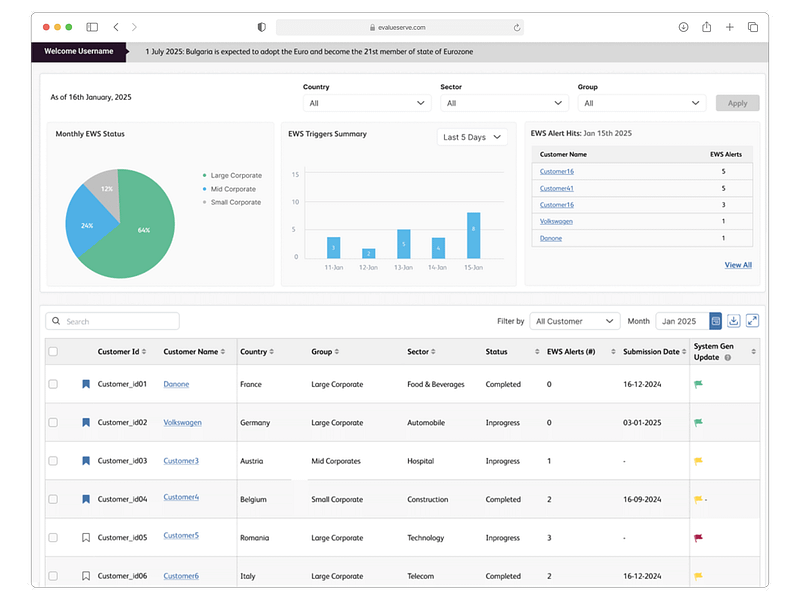The height and width of the screenshot is (600, 800).
Task: Click the download icon above the table
Action: [x=734, y=321]
